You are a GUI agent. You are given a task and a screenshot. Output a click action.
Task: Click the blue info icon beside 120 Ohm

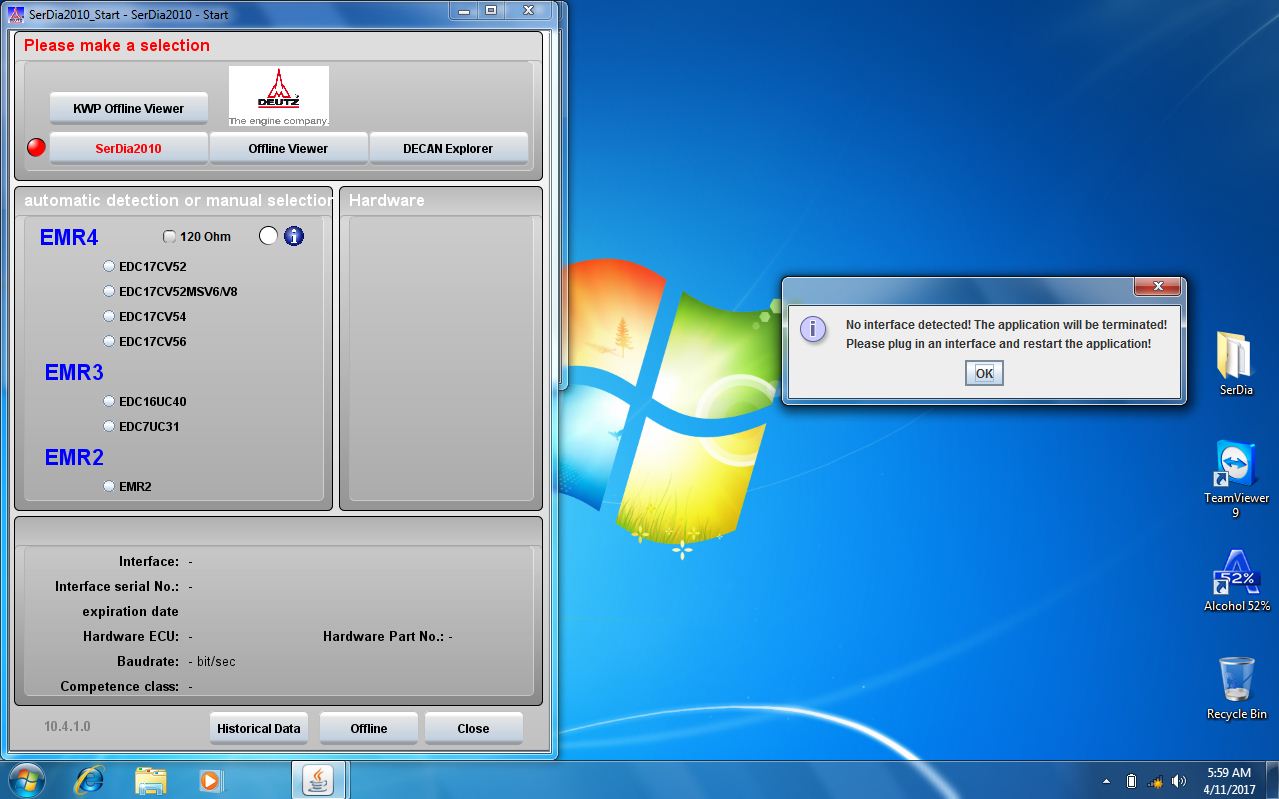pyautogui.click(x=294, y=236)
